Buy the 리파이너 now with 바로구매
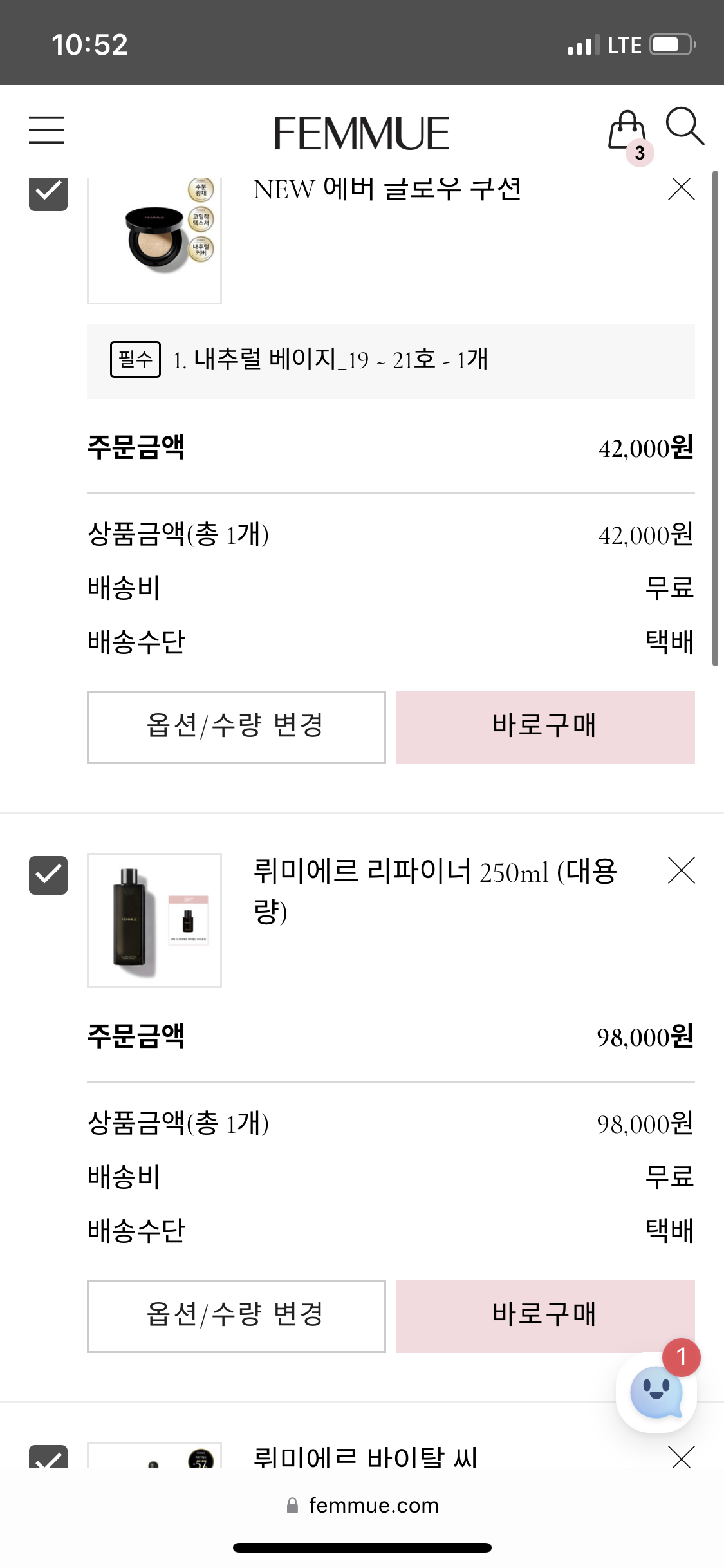 point(545,1316)
